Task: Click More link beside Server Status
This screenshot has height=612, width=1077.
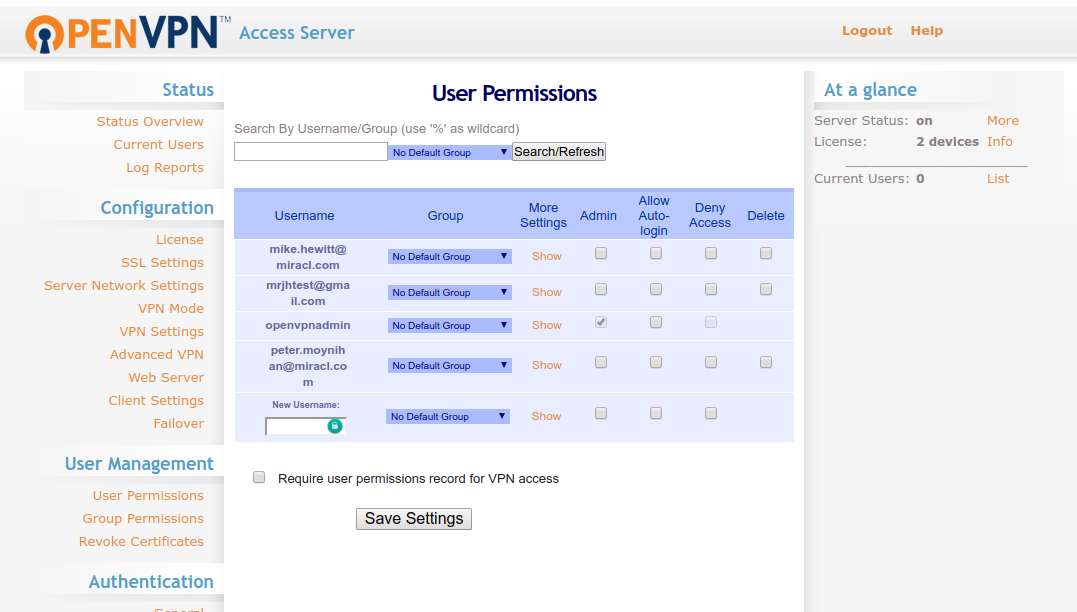Action: 1003,121
